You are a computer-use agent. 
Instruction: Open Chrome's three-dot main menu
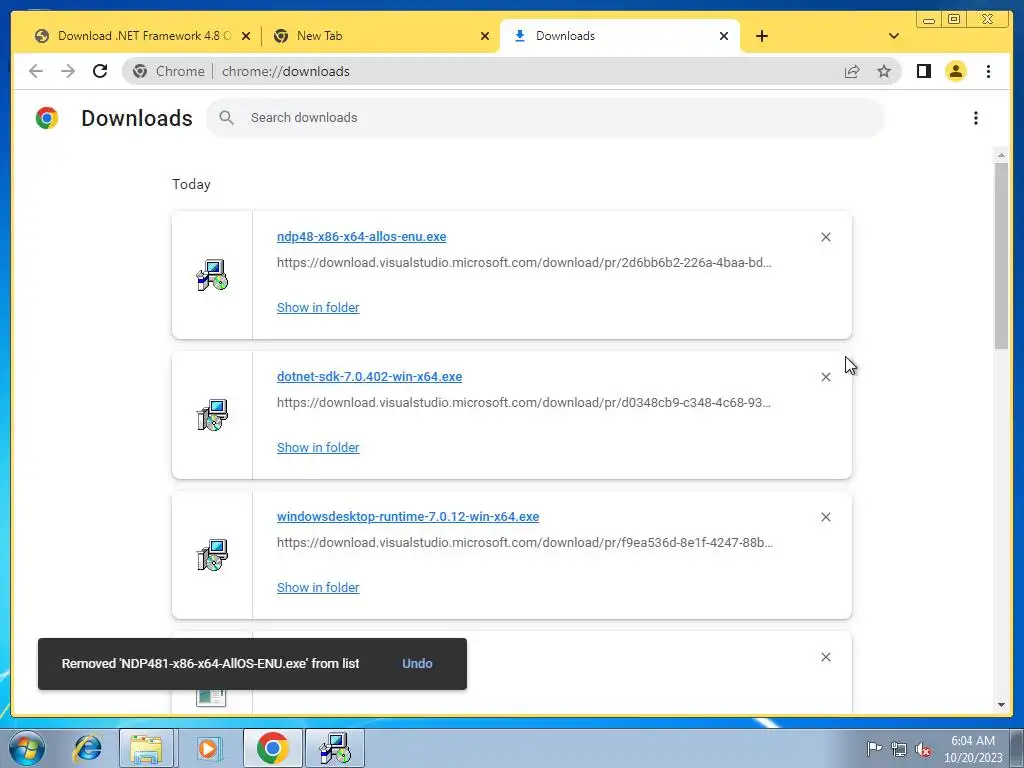point(988,71)
